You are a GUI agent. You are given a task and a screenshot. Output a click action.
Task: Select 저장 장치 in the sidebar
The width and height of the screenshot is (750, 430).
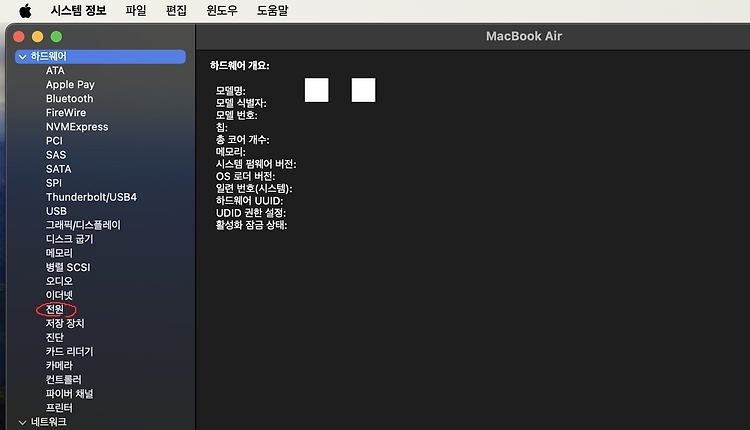point(65,323)
